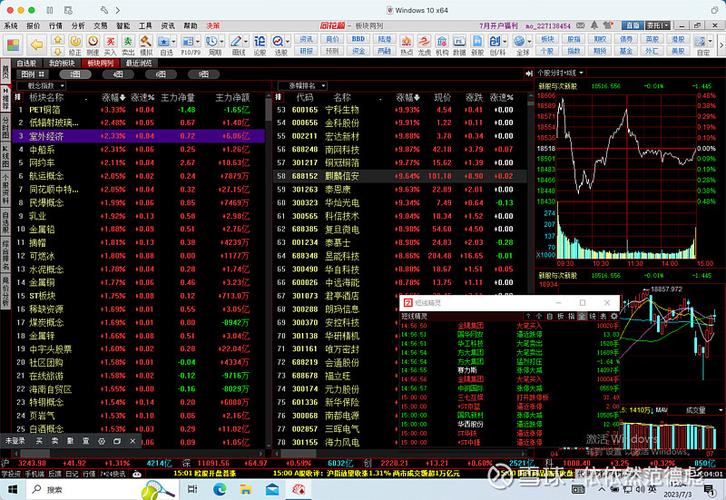Screen dimensions: 726x500
Task: Select the 2图 layout toggle
Action: (x=75, y=74)
